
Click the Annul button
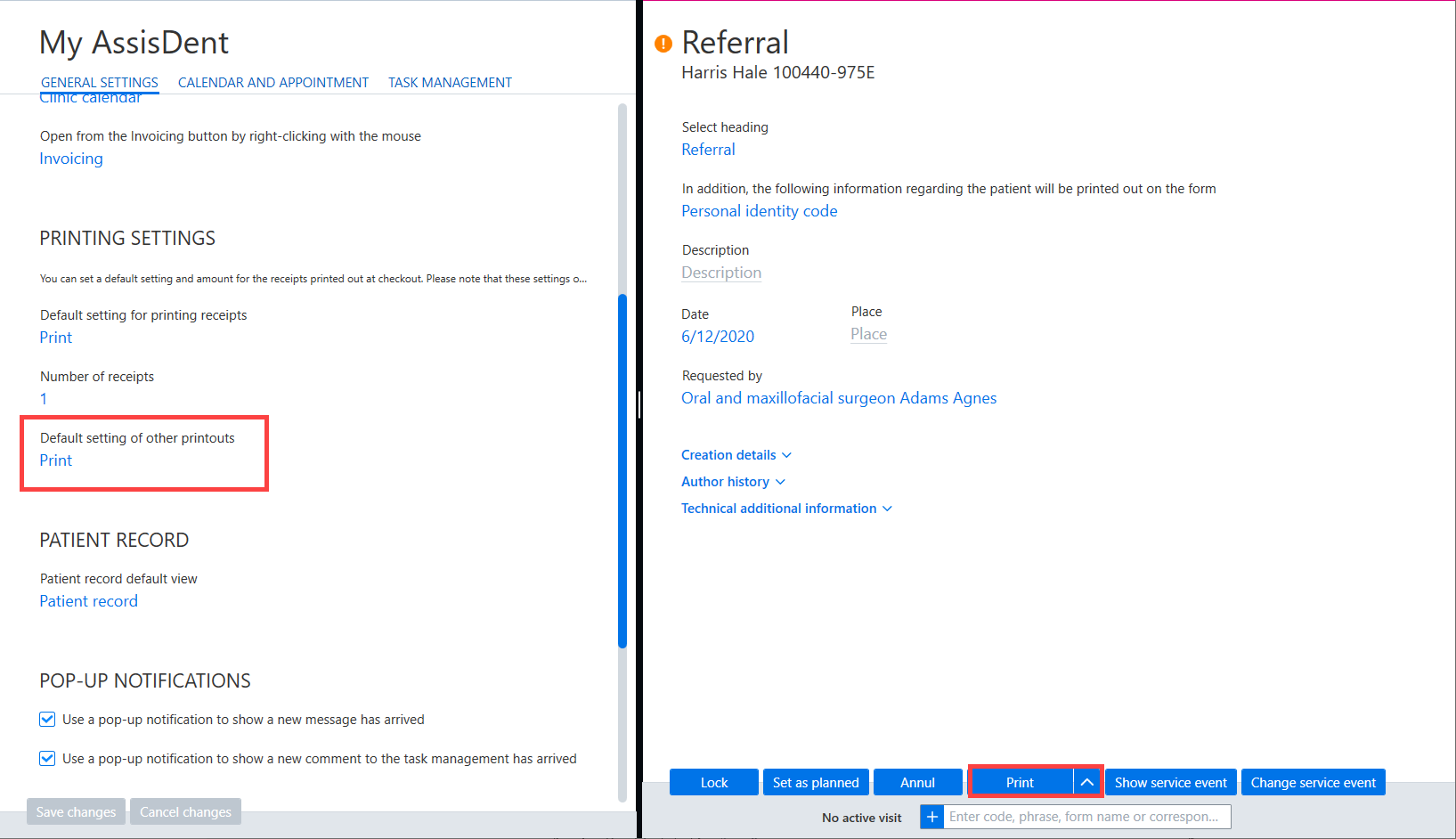(917, 782)
